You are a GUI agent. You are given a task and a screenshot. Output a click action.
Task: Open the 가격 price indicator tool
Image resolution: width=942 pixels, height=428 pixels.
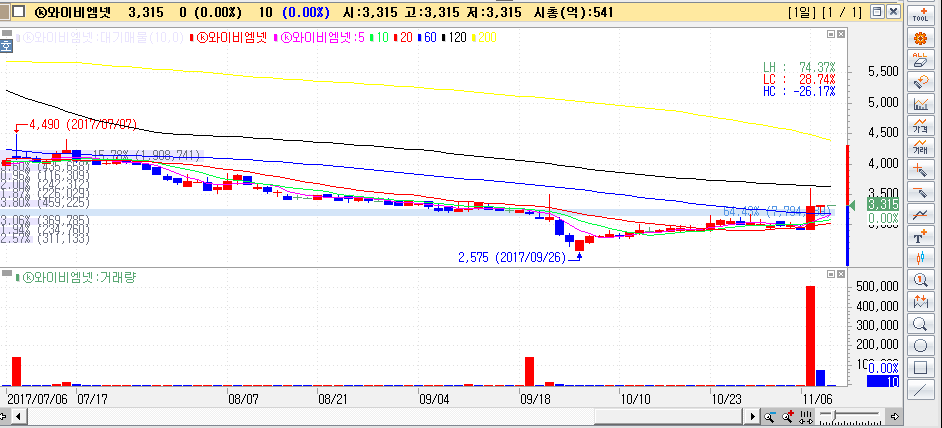921,125
